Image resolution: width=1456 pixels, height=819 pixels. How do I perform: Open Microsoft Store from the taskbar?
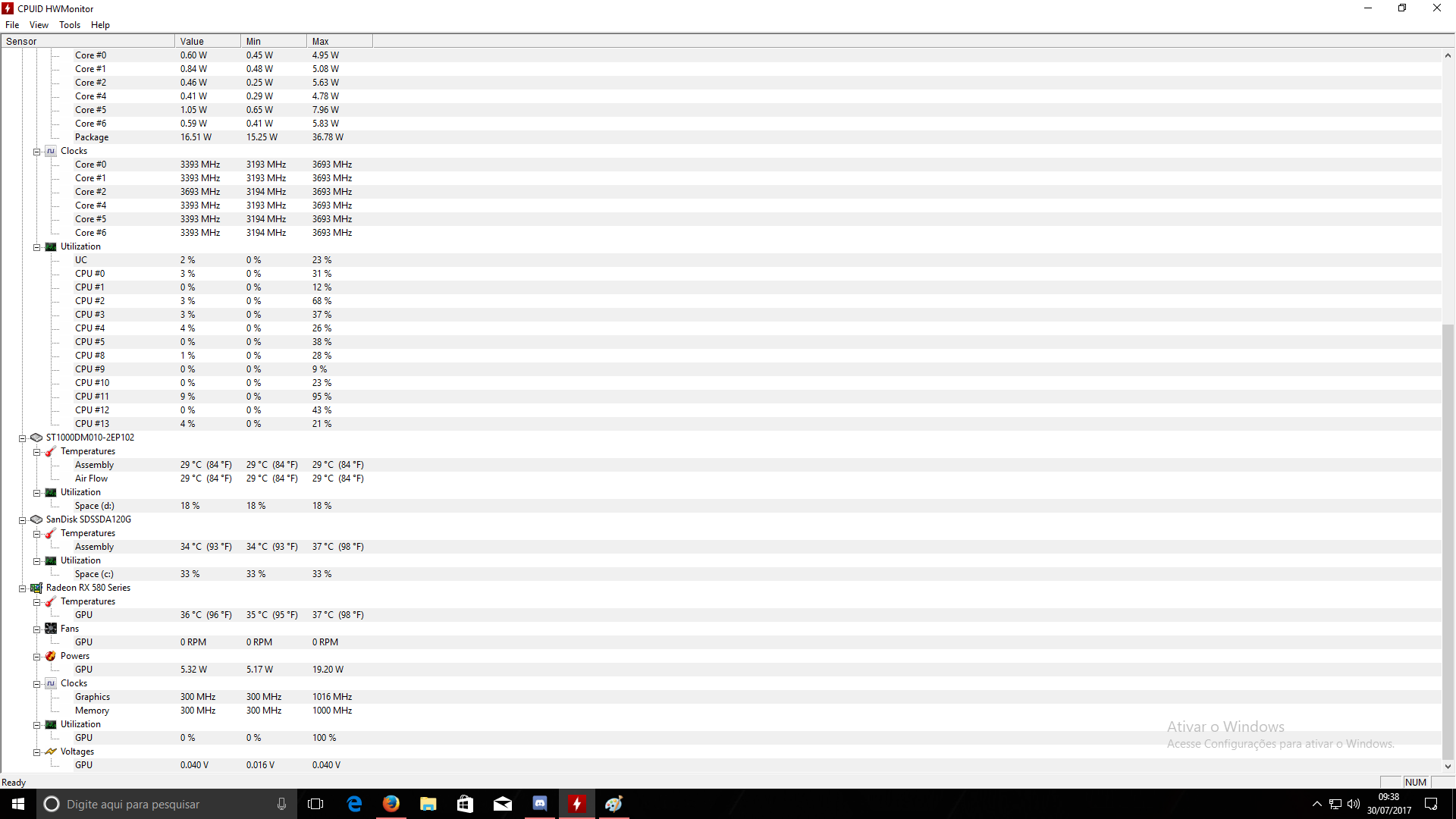point(466,804)
